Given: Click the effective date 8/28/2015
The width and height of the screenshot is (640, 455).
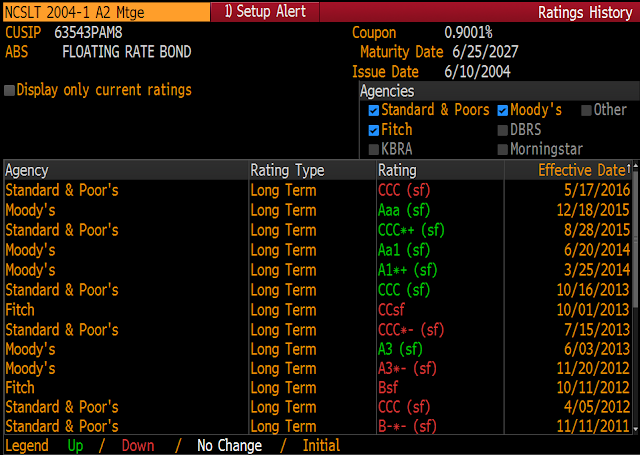Looking at the screenshot, I should tap(597, 231).
